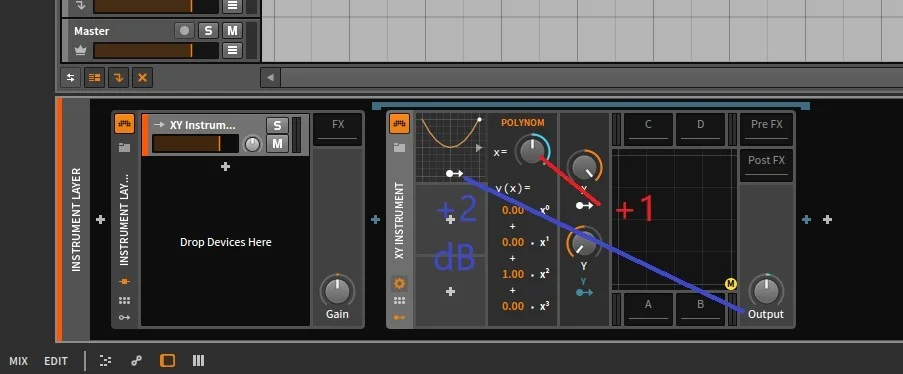Click the XY Instrum layer pan knob
The height and width of the screenshot is (374, 903).
(x=252, y=144)
